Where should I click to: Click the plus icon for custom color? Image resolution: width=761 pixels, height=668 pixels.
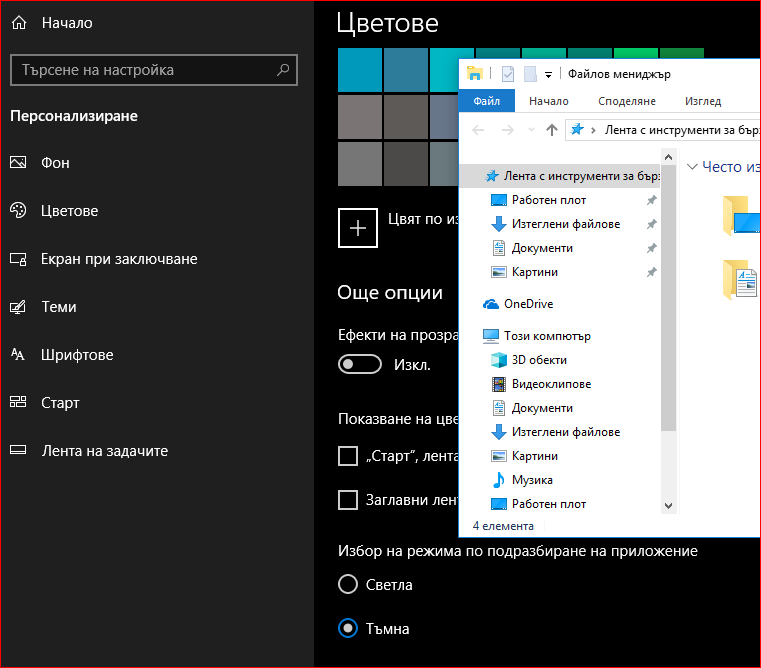pos(358,228)
